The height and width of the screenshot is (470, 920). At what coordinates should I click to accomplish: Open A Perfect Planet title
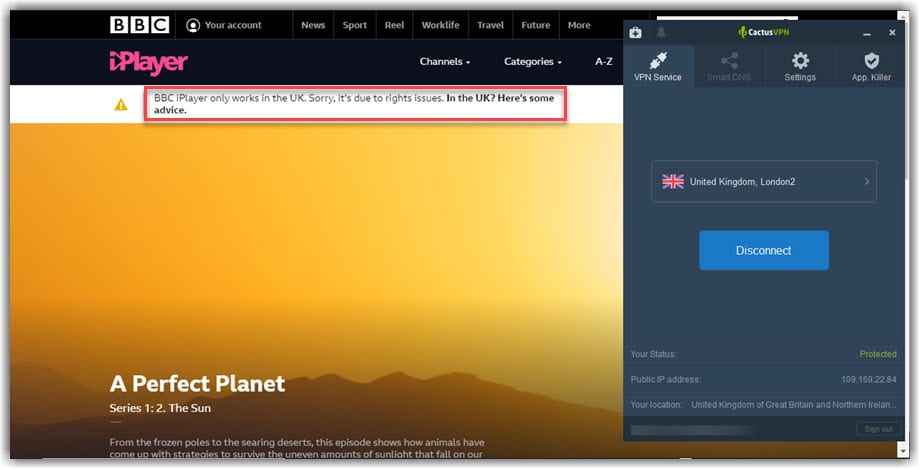197,384
